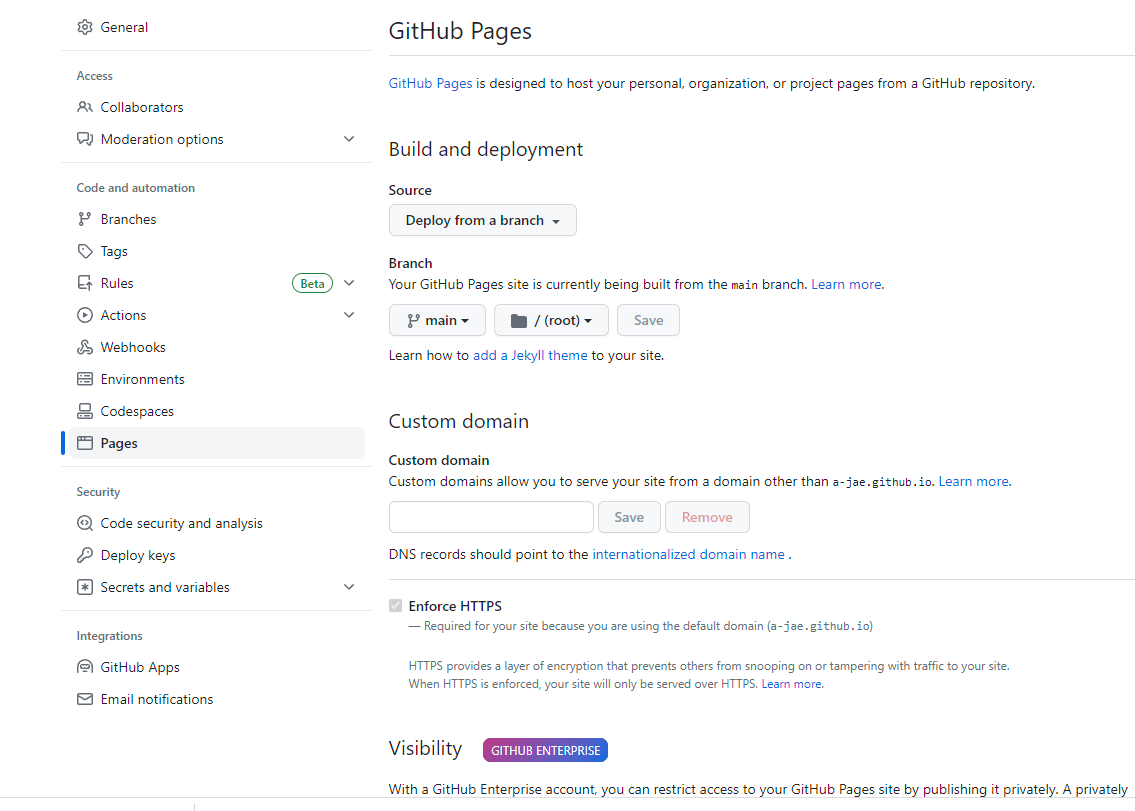The height and width of the screenshot is (811, 1135).
Task: Expand Secrets and variables chevron
Action: (x=349, y=587)
